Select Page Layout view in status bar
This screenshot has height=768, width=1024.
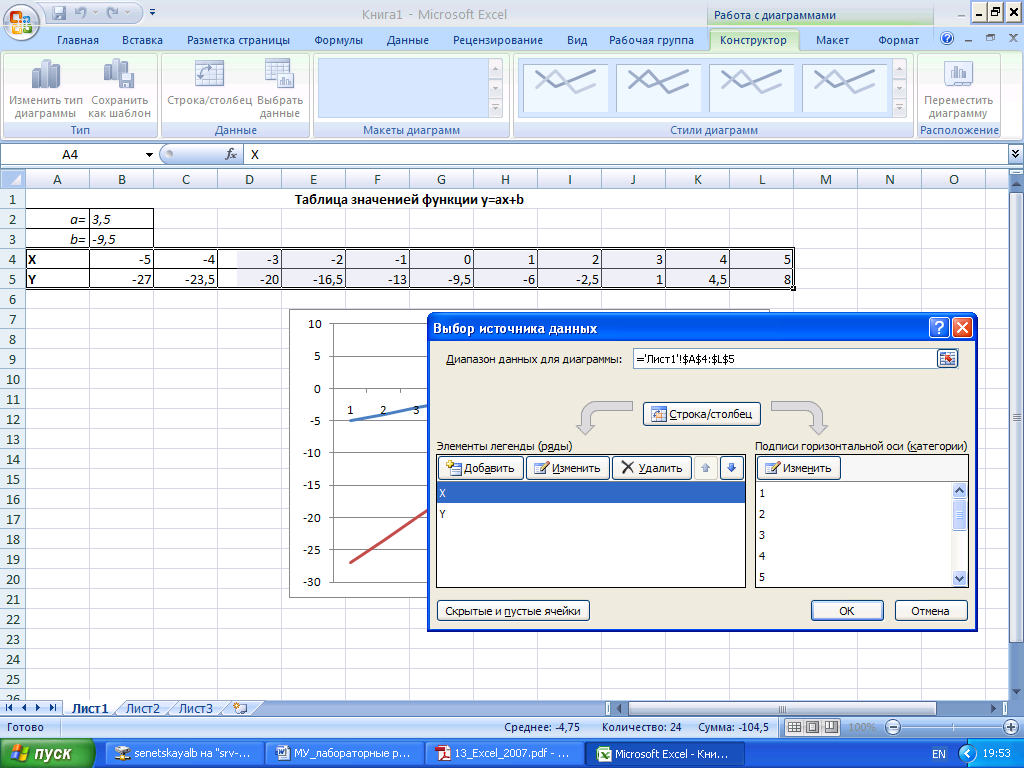coord(812,727)
